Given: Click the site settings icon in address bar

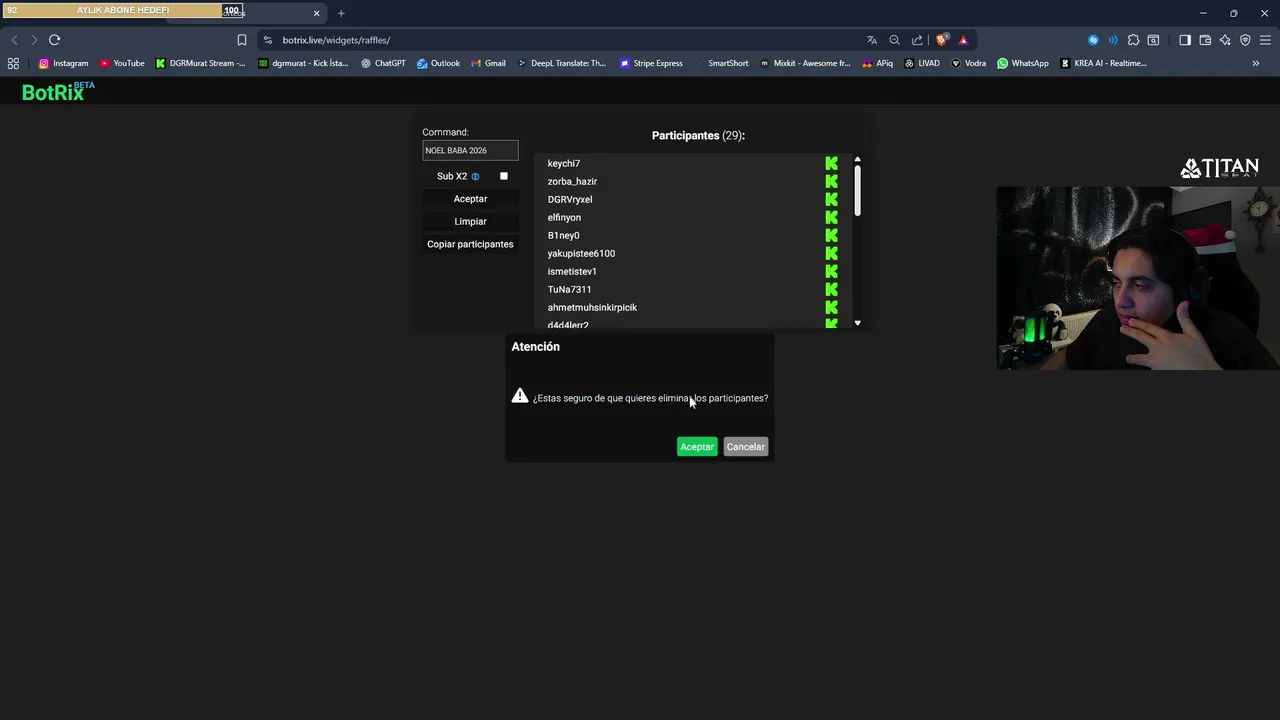Looking at the screenshot, I should [267, 40].
